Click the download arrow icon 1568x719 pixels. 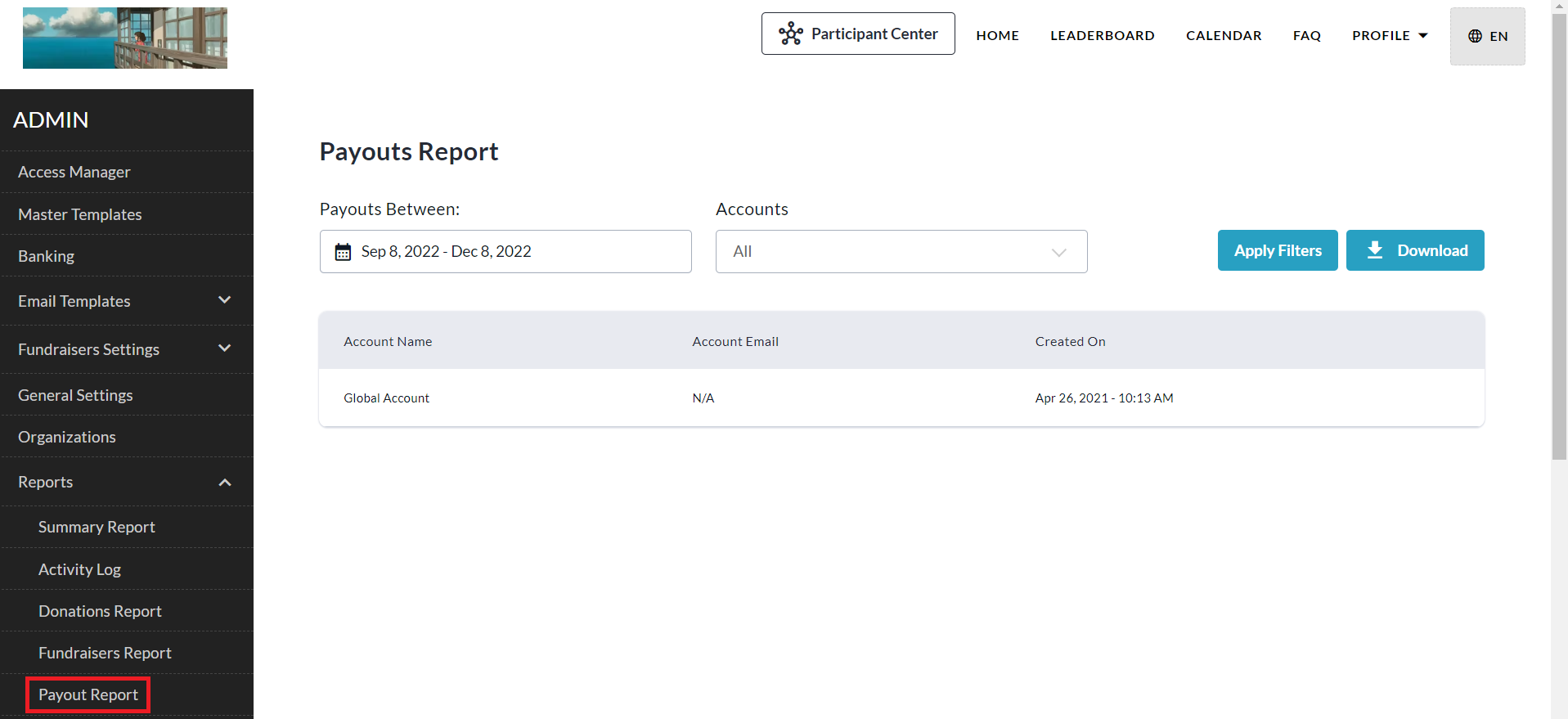tap(1375, 250)
